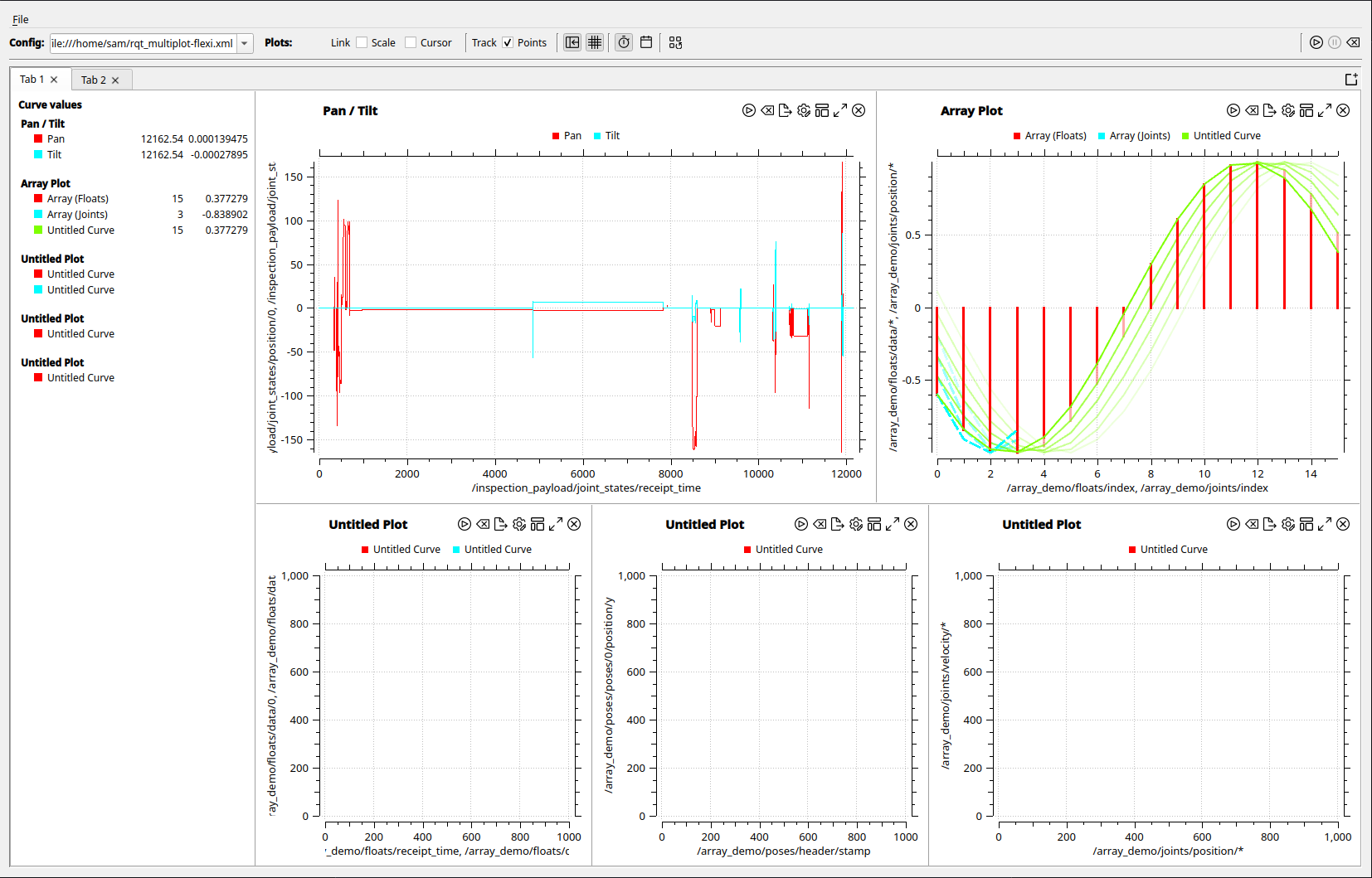The width and height of the screenshot is (1372, 878).
Task: Export the Pan / Tilt plot
Action: (x=786, y=110)
